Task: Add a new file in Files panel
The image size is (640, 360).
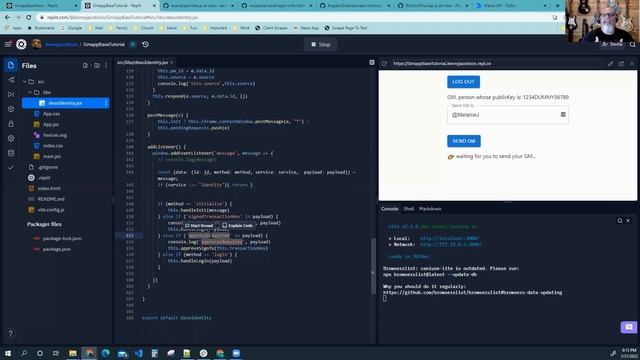Action: point(85,65)
